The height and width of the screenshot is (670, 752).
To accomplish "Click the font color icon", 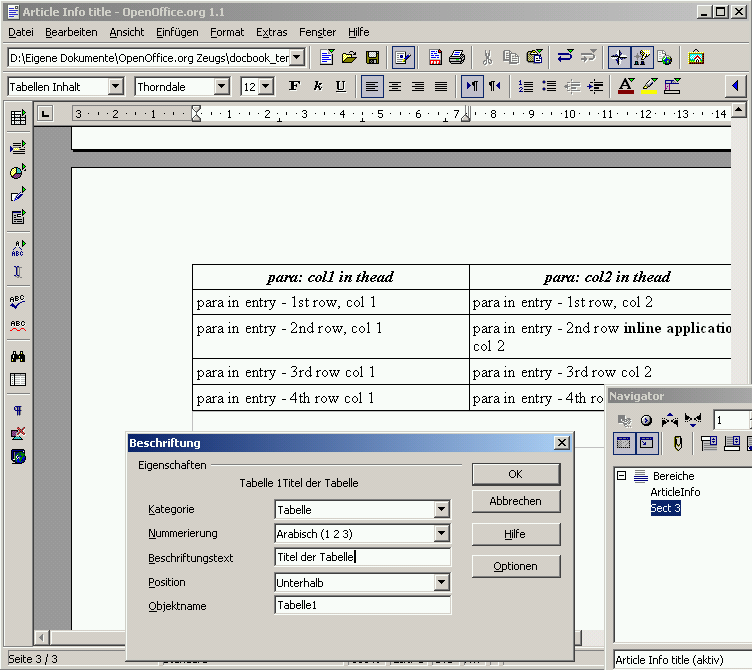I will click(x=626, y=86).
